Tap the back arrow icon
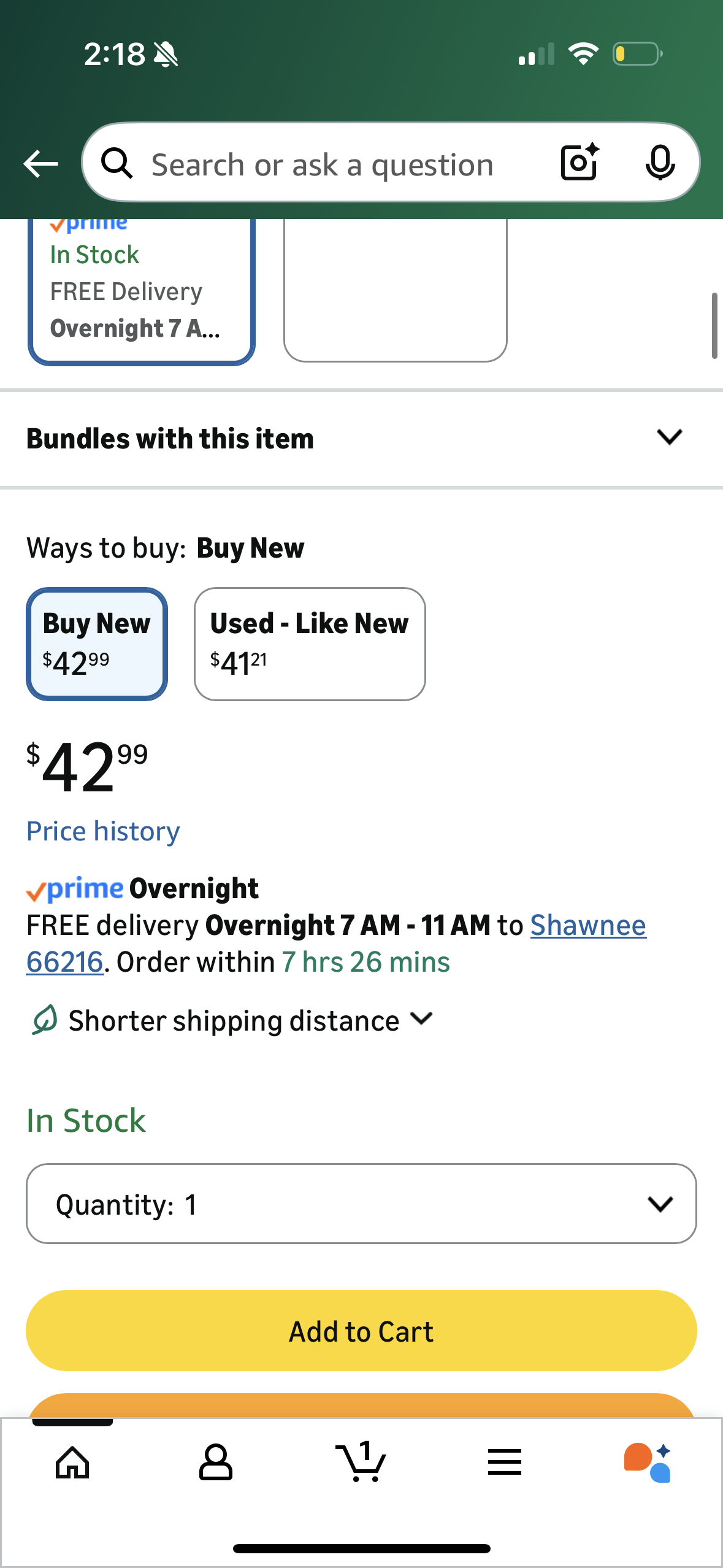723x1568 pixels. pyautogui.click(x=40, y=164)
